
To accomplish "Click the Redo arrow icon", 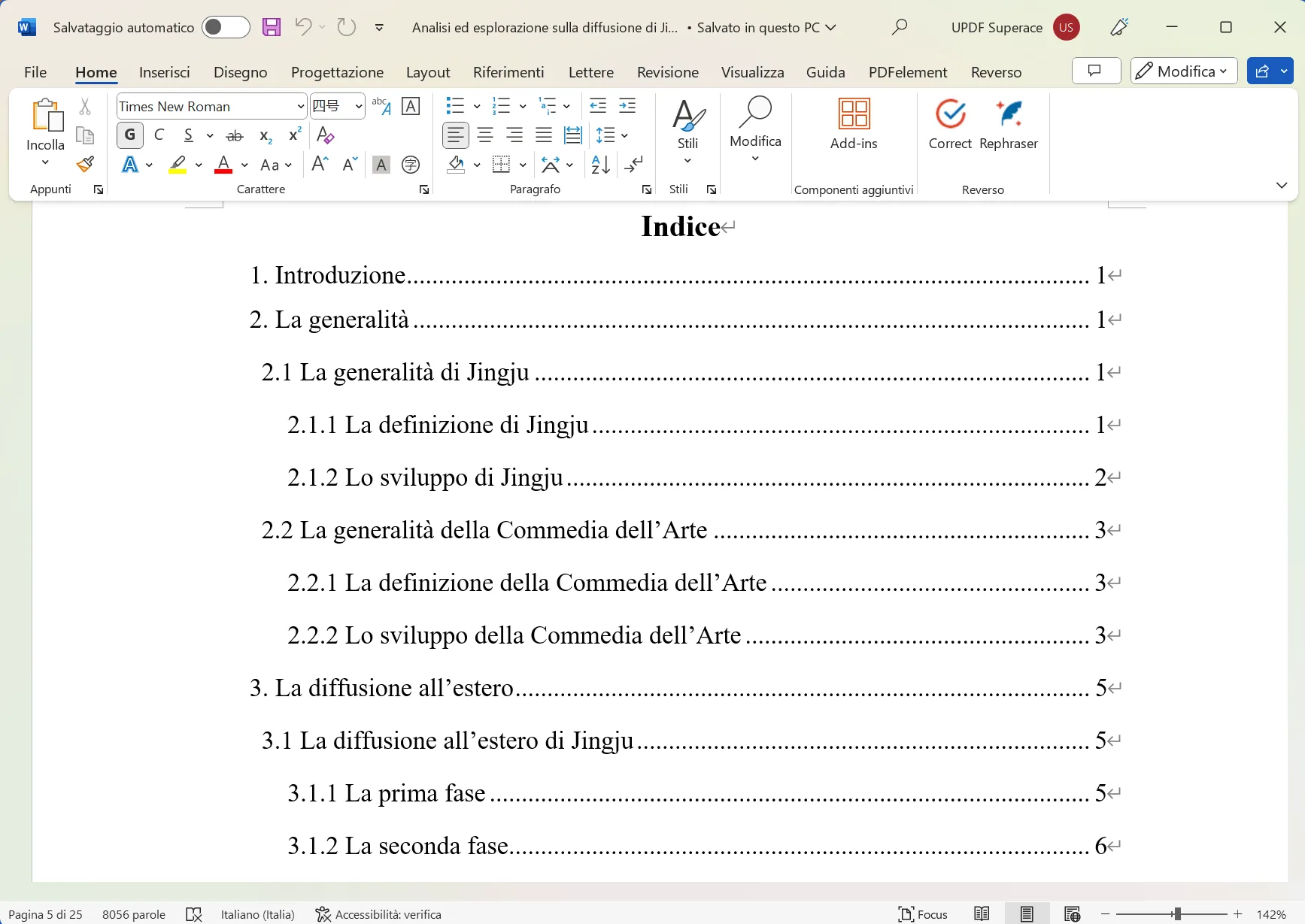I will [346, 28].
